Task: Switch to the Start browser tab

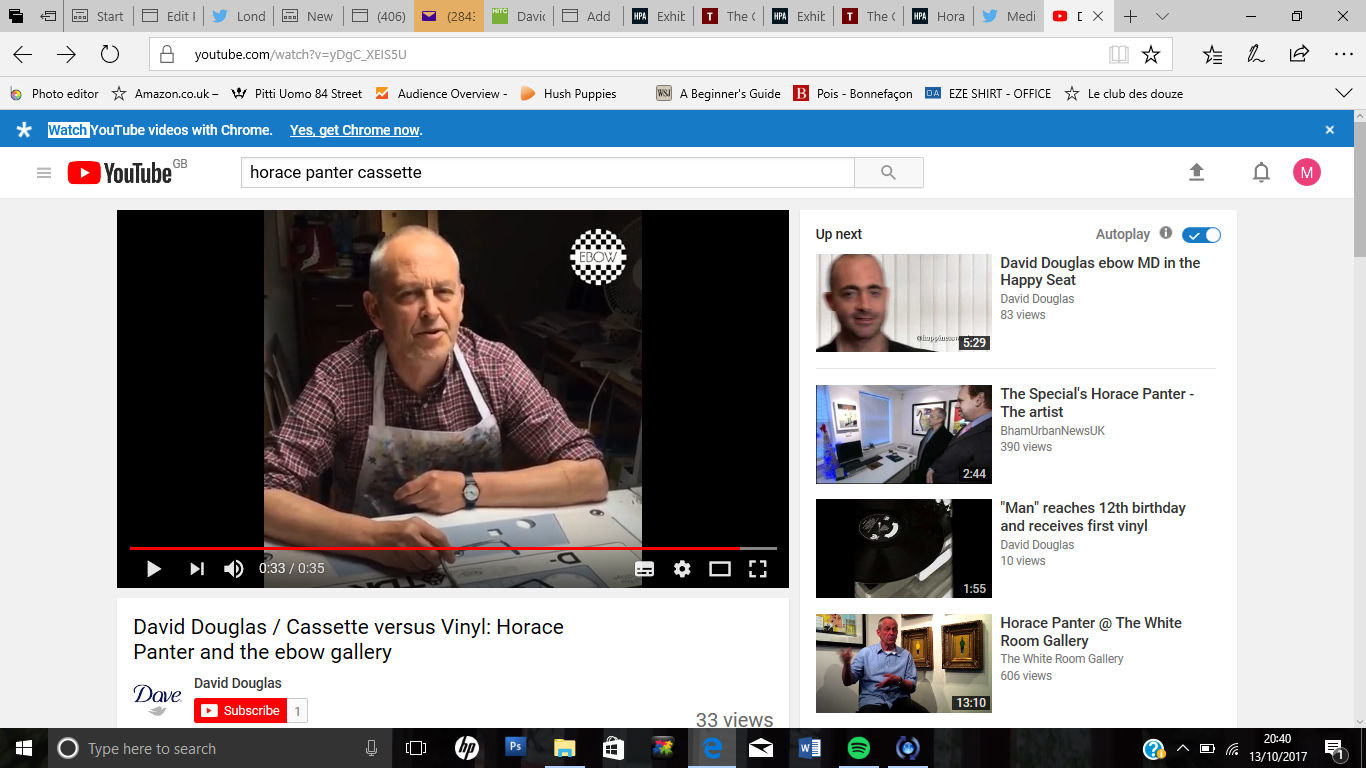Action: (100, 16)
